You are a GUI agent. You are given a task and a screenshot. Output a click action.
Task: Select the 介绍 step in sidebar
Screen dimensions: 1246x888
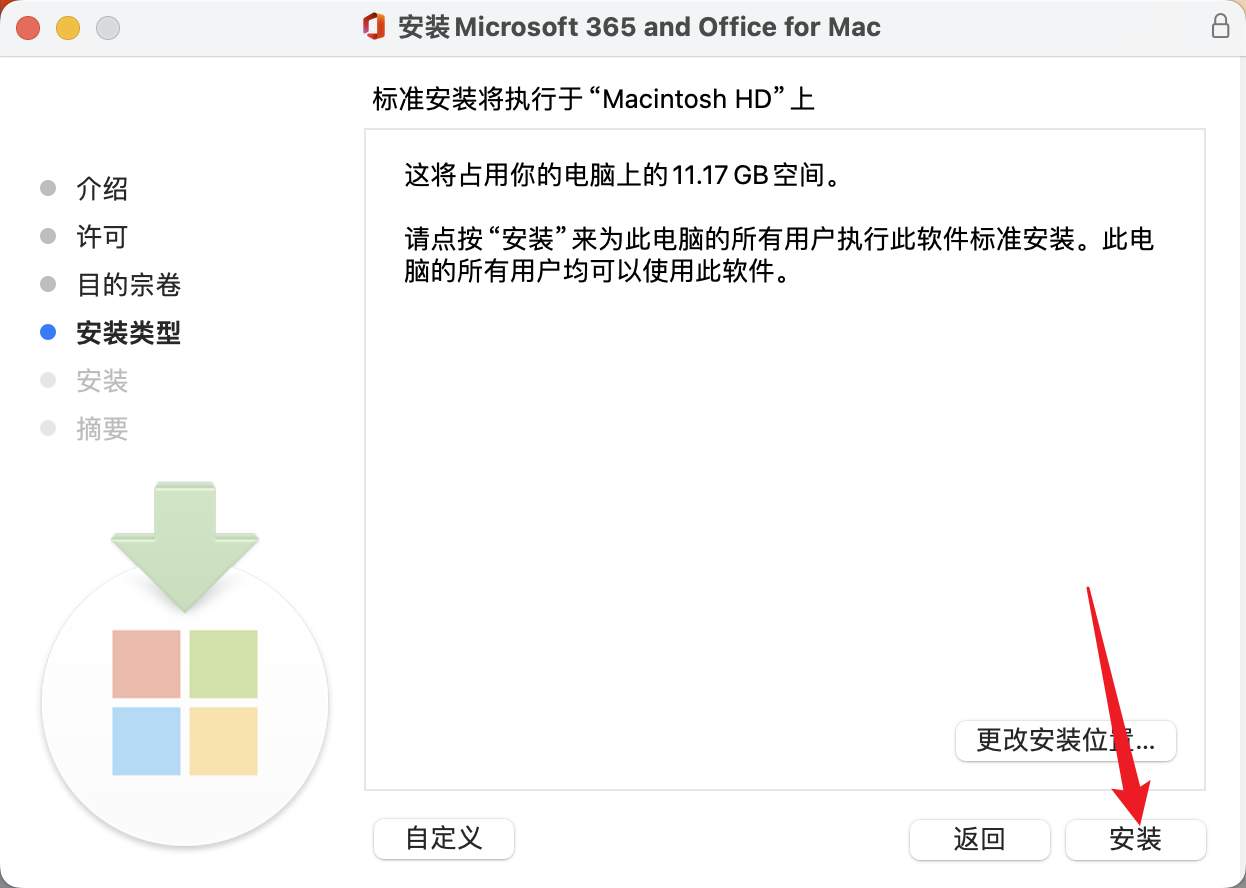pyautogui.click(x=102, y=189)
